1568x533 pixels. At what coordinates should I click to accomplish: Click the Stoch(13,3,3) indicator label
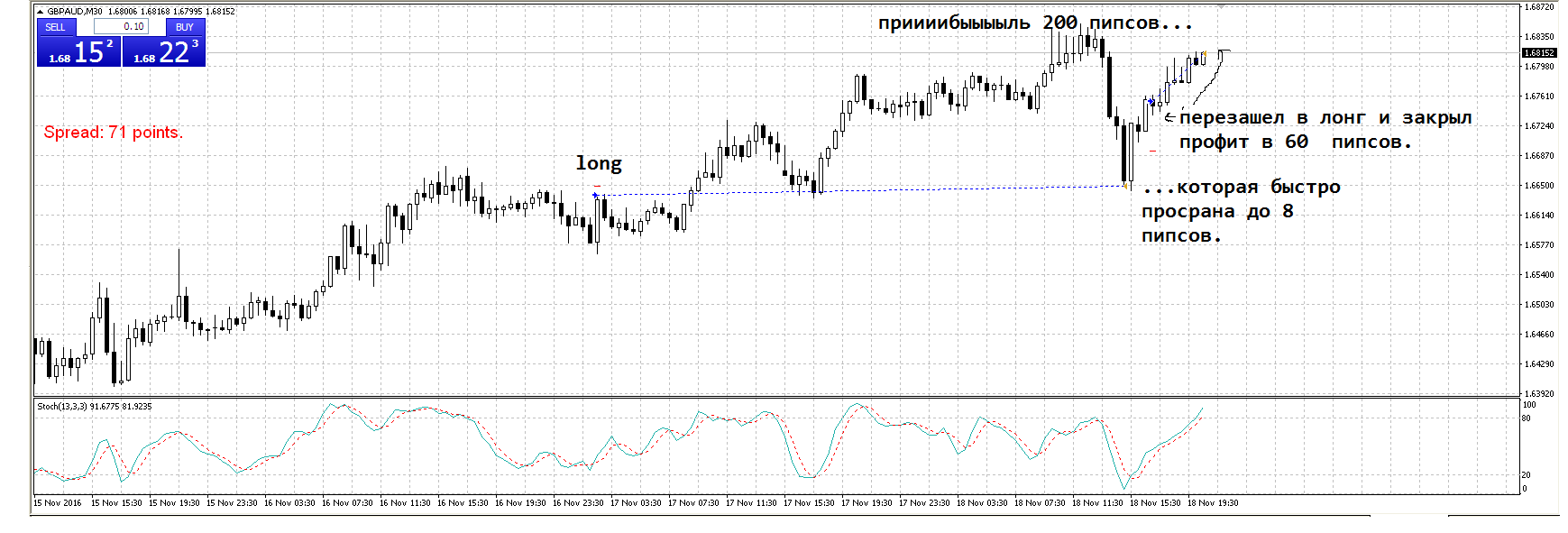[x=62, y=407]
